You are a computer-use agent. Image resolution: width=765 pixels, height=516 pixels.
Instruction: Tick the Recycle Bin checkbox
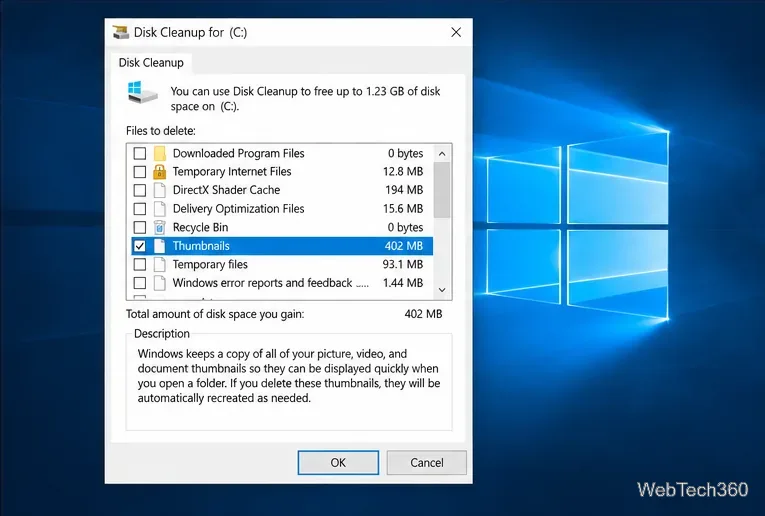pyautogui.click(x=140, y=227)
